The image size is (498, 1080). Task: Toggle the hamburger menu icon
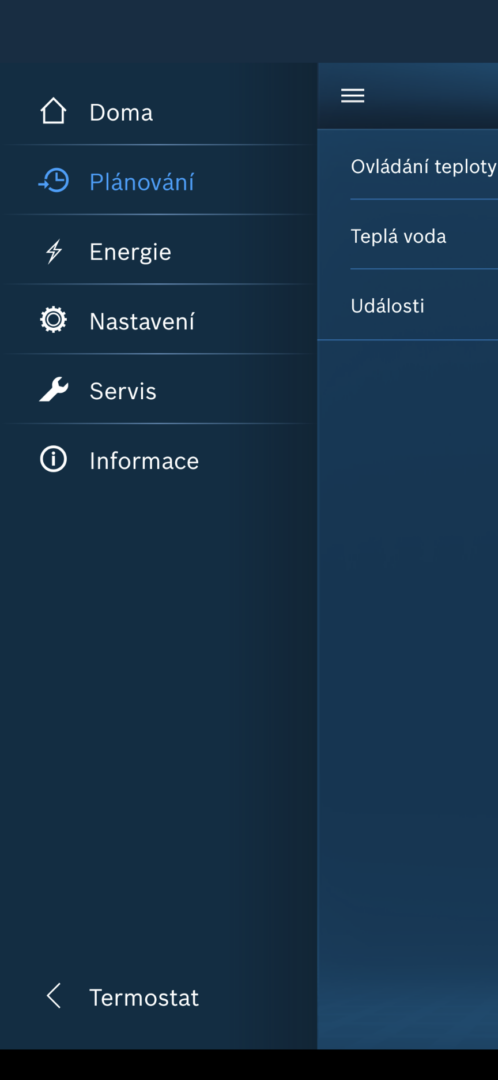(353, 96)
